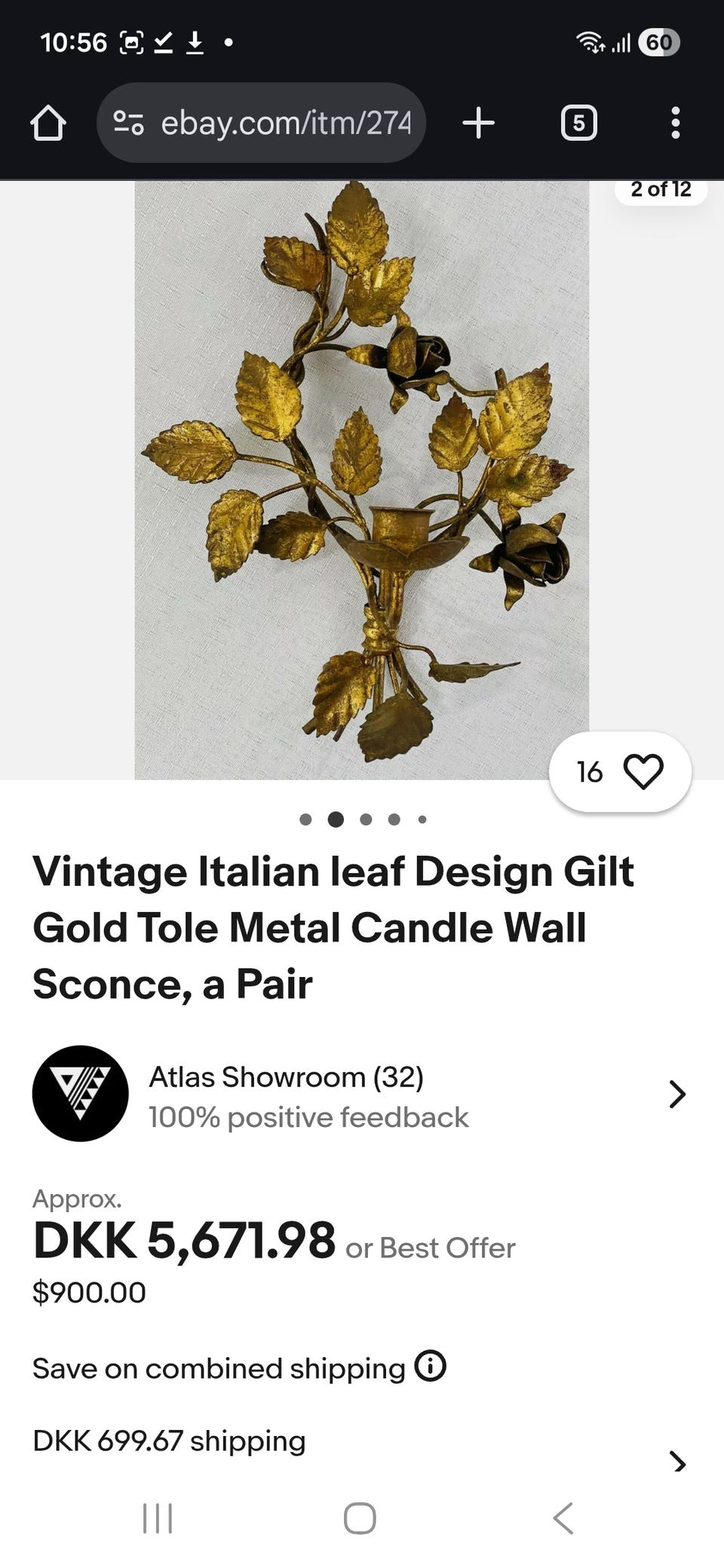Open Atlas Showroom seller link
The width and height of the screenshot is (724, 1568).
pyautogui.click(x=286, y=1077)
